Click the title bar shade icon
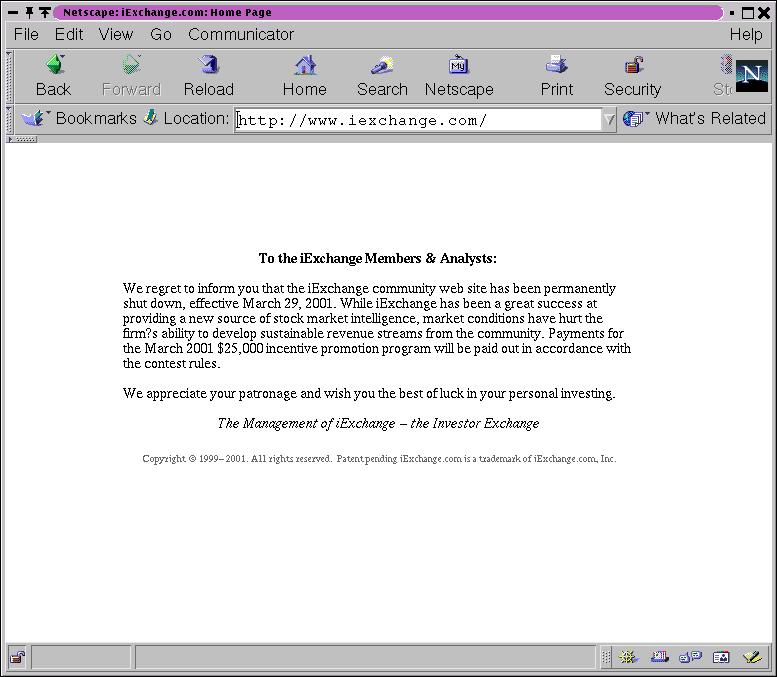The height and width of the screenshot is (677, 777). pyautogui.click(x=45, y=12)
